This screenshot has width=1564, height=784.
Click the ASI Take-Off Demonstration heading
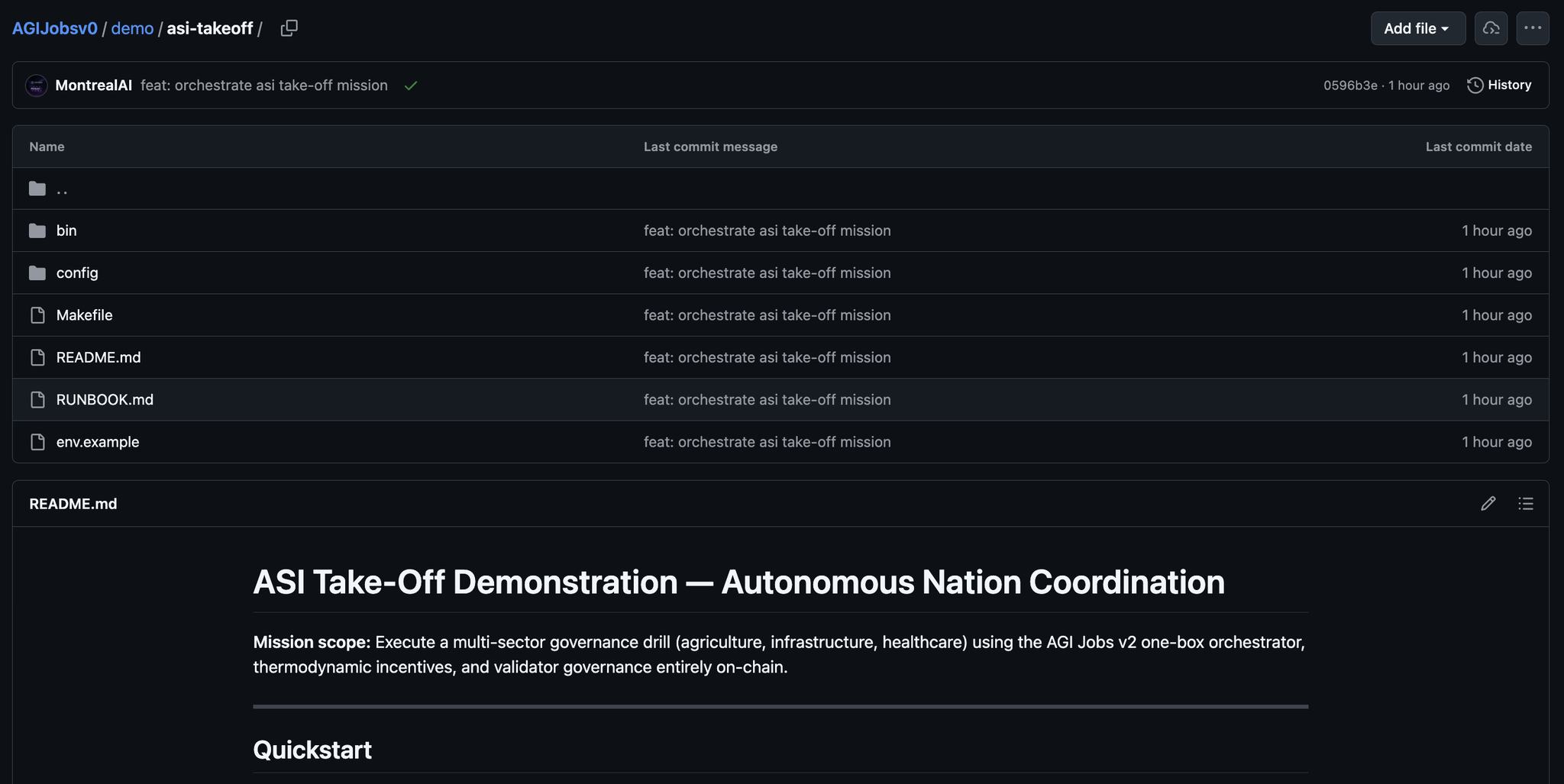[x=738, y=582]
